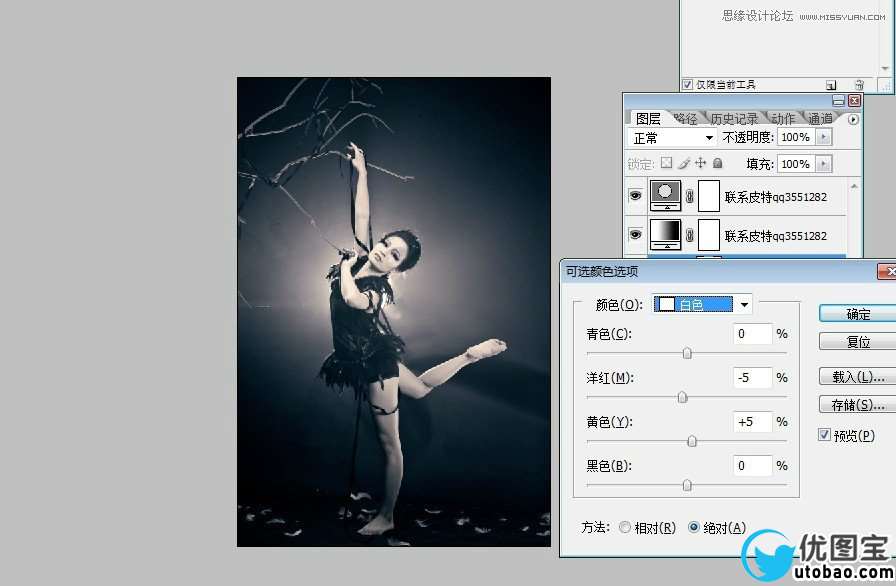Switch to the 图层 tab

(648, 119)
